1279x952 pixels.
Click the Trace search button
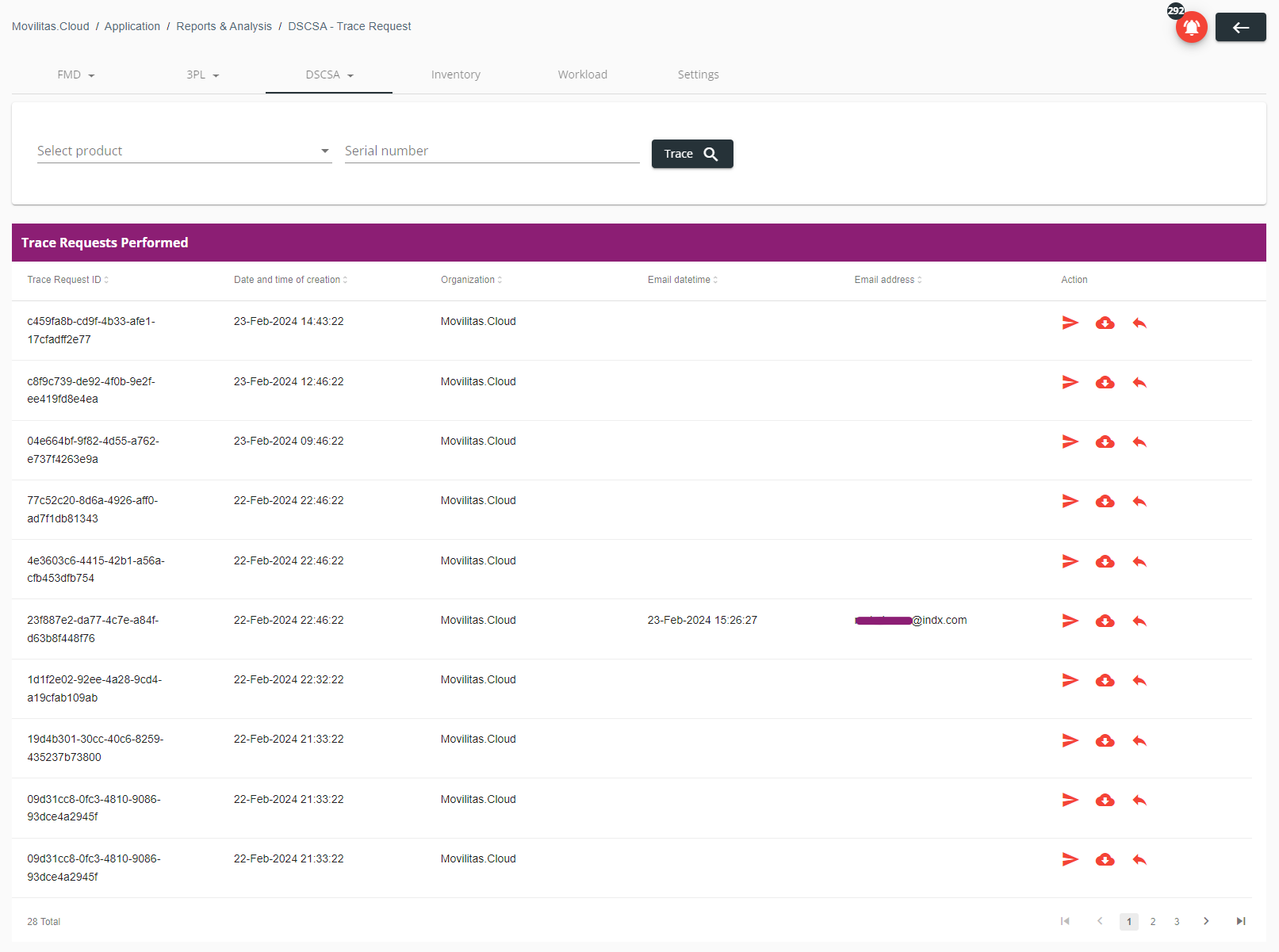tap(692, 154)
